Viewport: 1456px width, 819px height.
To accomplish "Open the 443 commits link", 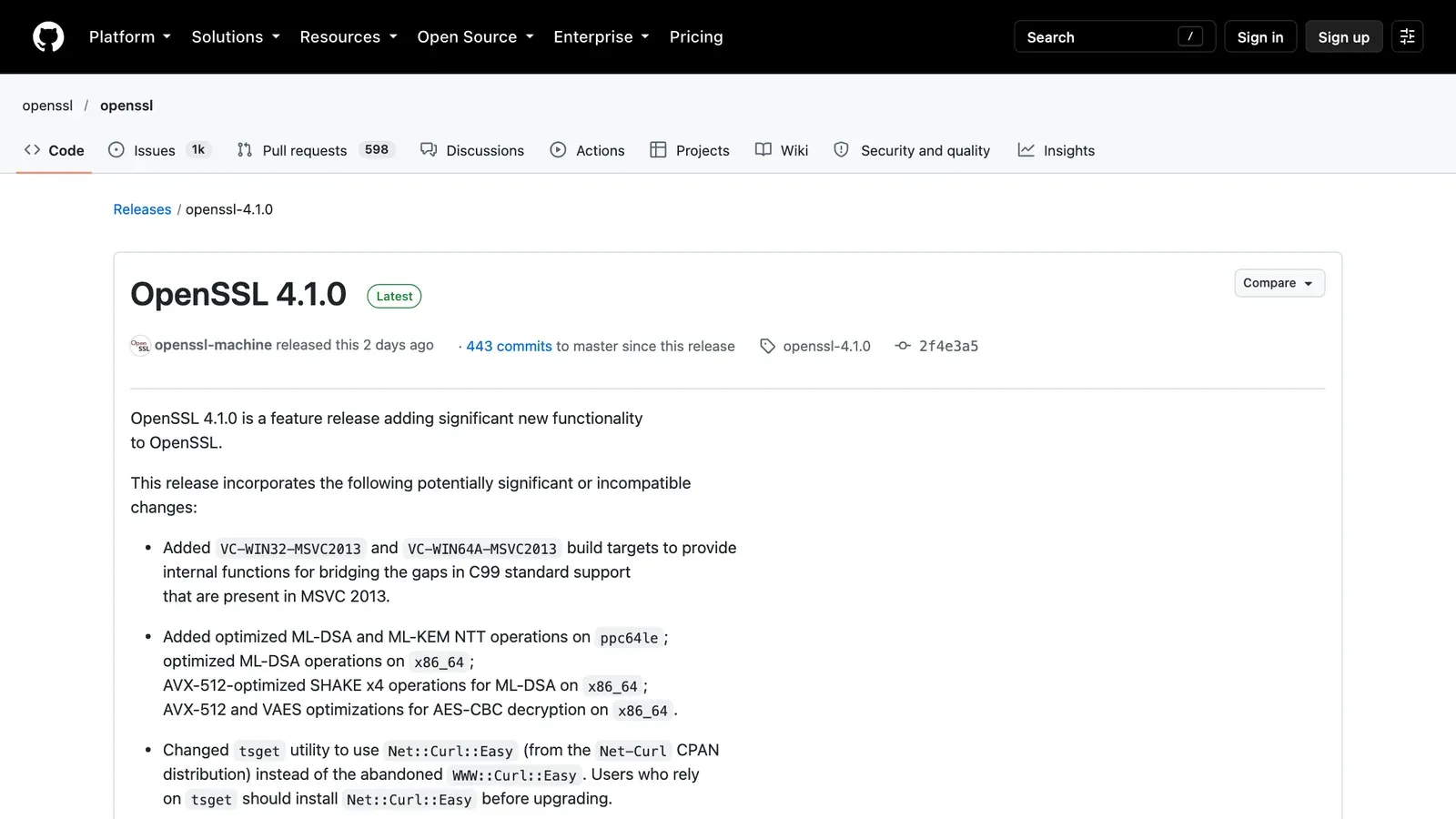I will [x=509, y=347].
